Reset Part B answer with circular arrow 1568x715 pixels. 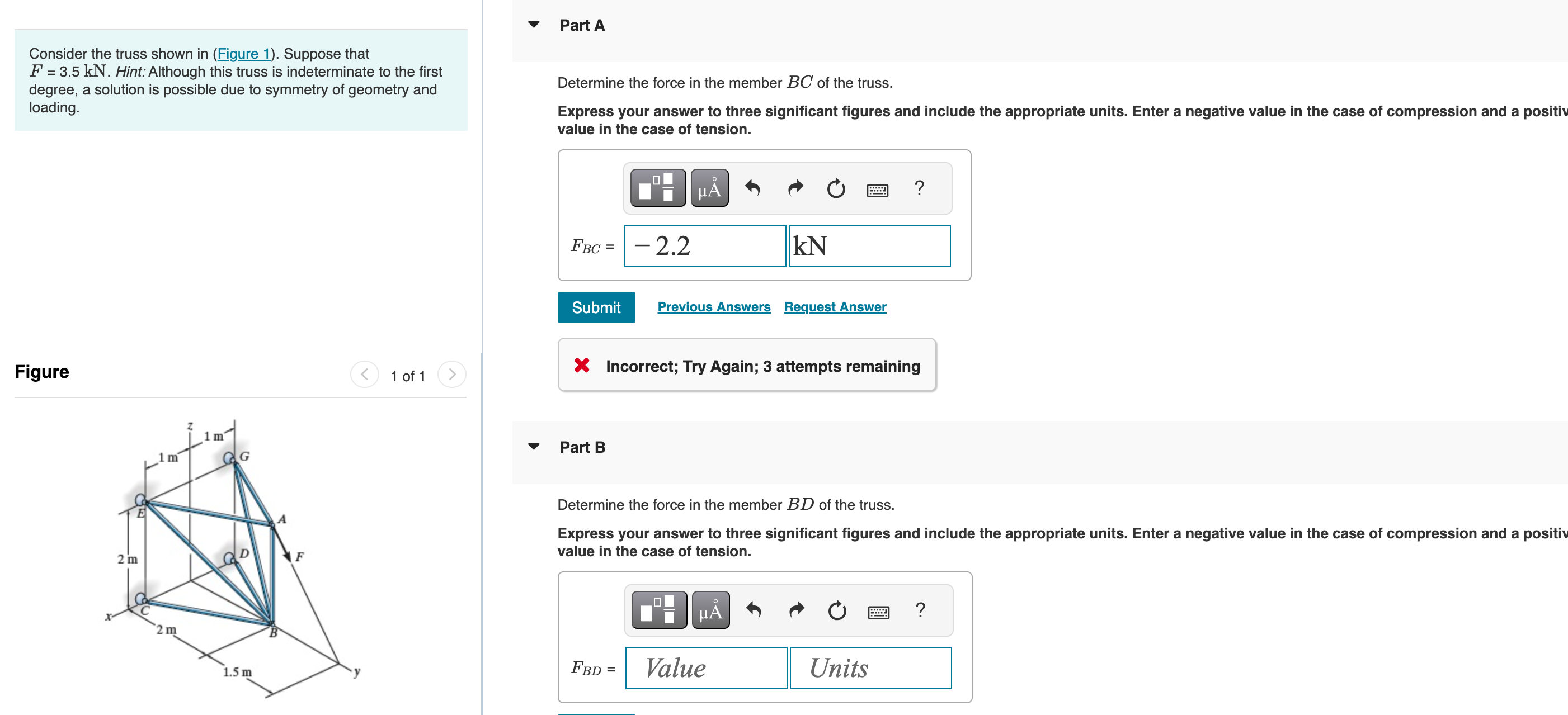tap(837, 610)
